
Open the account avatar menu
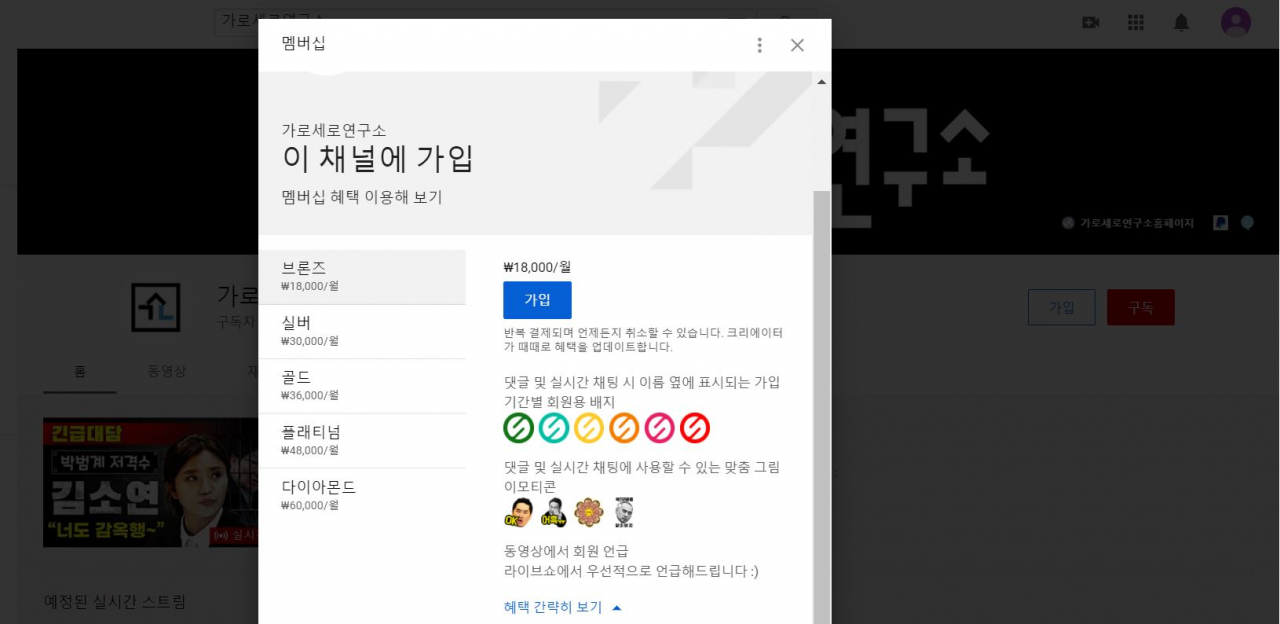1236,22
